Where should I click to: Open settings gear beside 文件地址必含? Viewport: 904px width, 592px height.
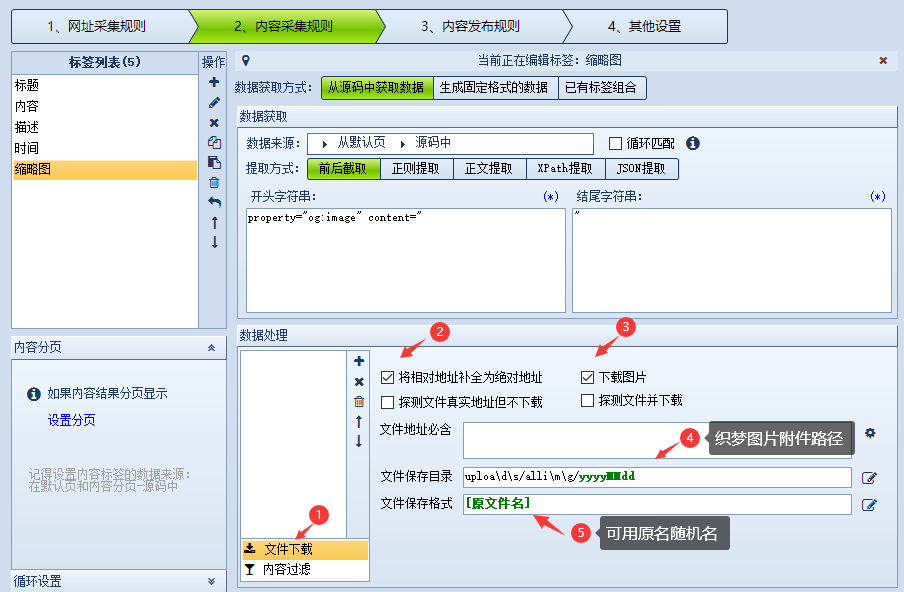(x=870, y=433)
